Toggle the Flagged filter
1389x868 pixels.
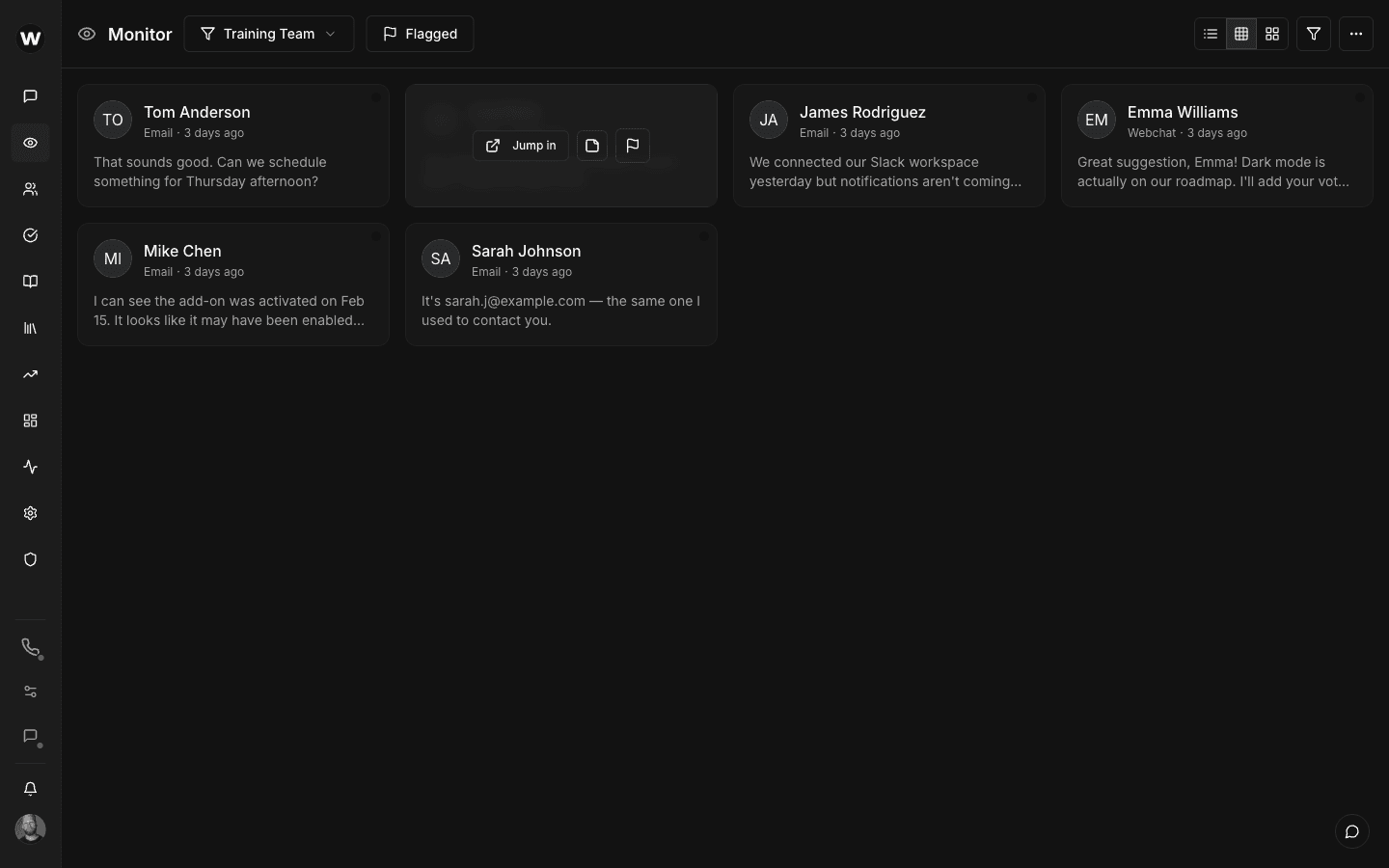tap(420, 34)
